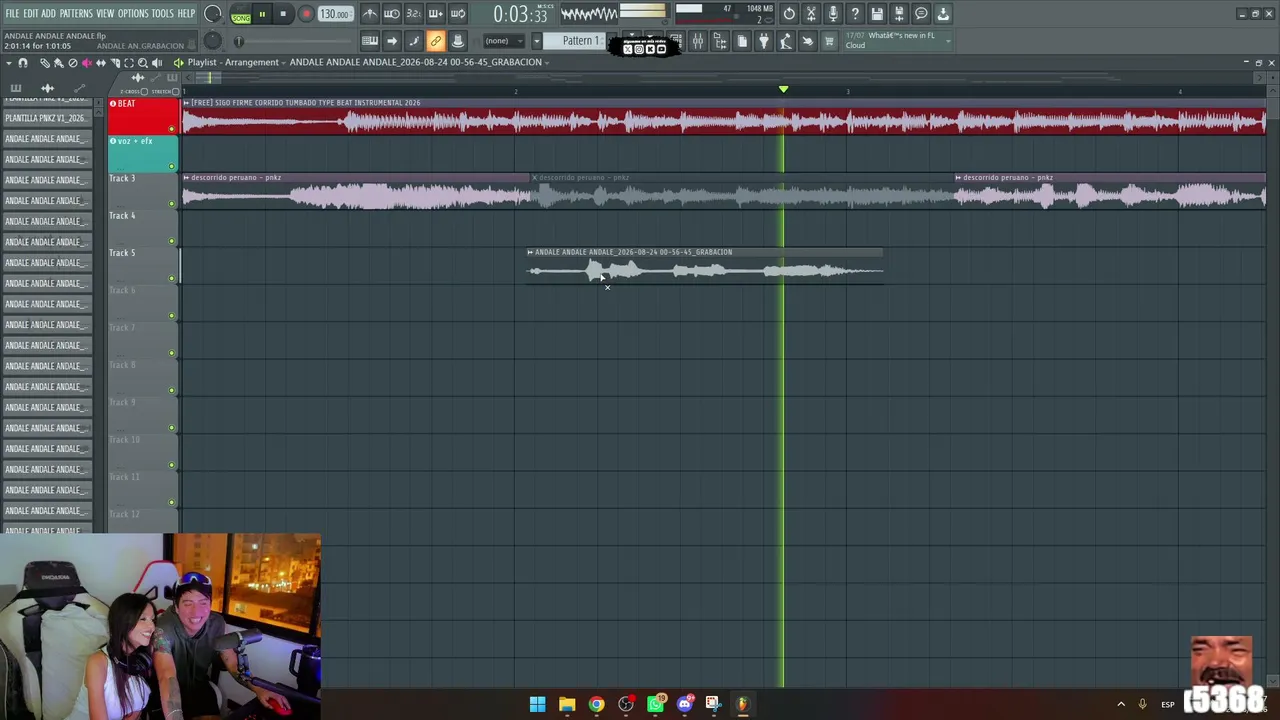Click the record button

click(306, 14)
